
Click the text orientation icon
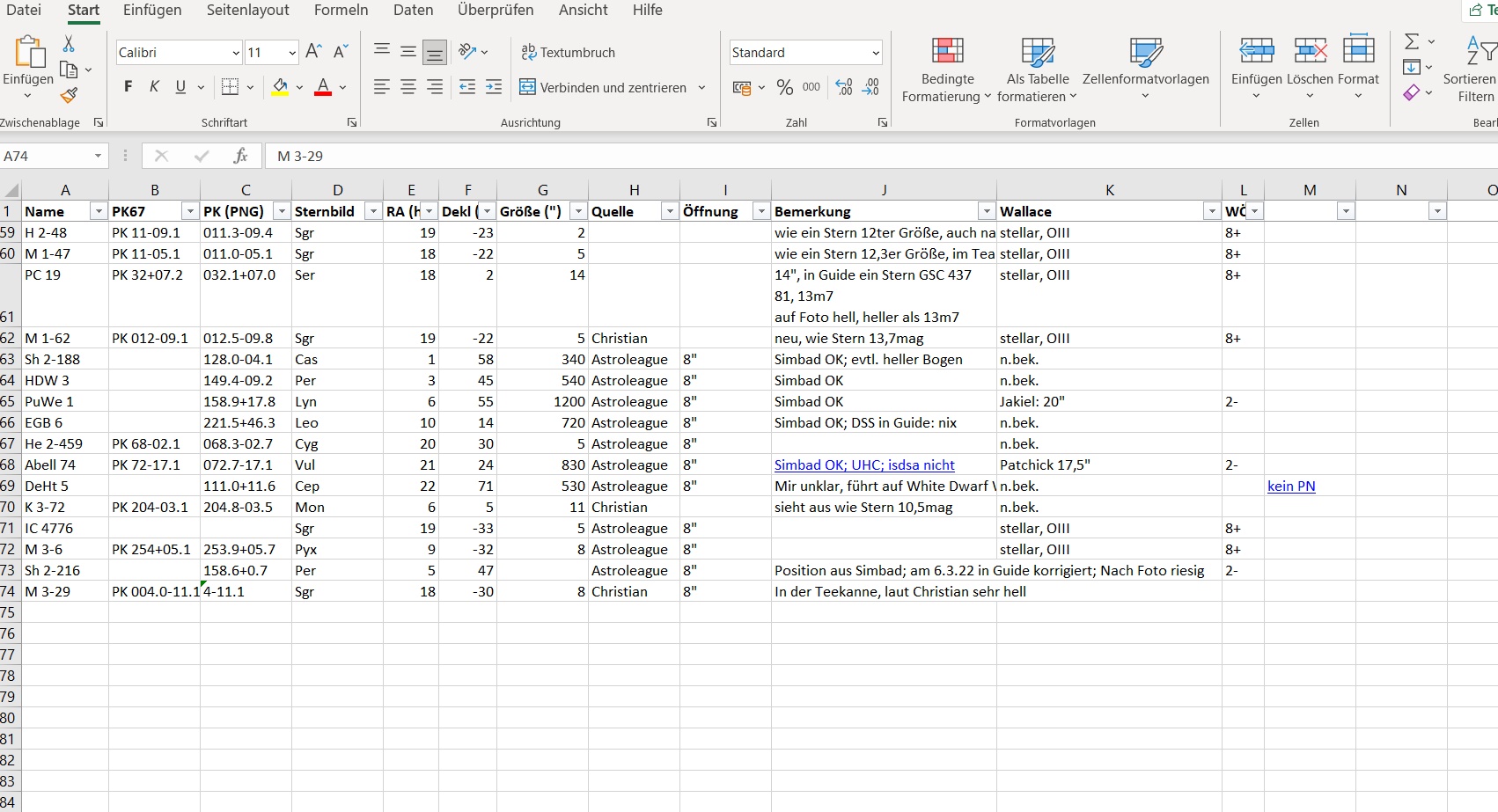pos(467,51)
